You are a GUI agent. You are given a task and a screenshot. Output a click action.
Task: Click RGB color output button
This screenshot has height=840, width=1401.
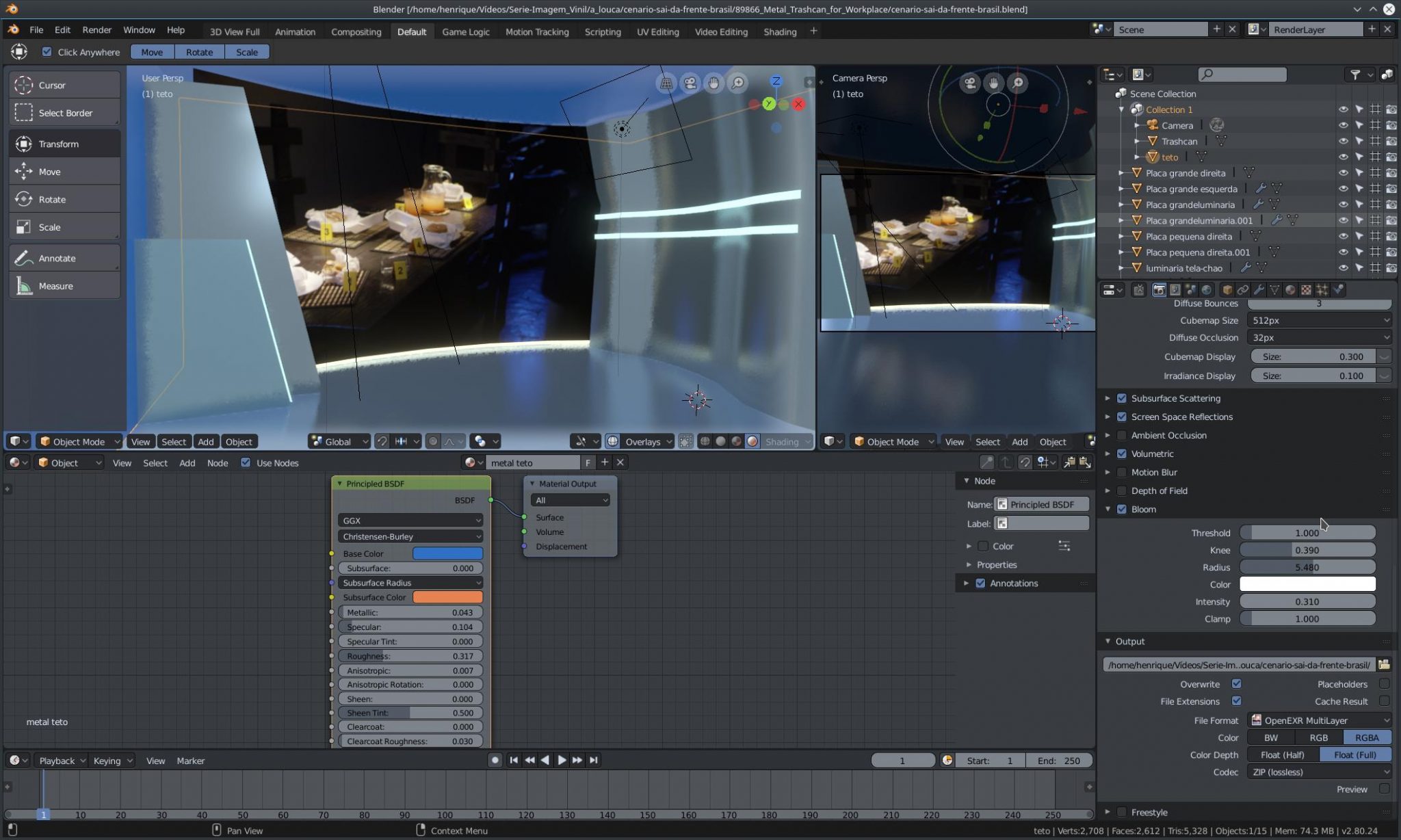1318,737
